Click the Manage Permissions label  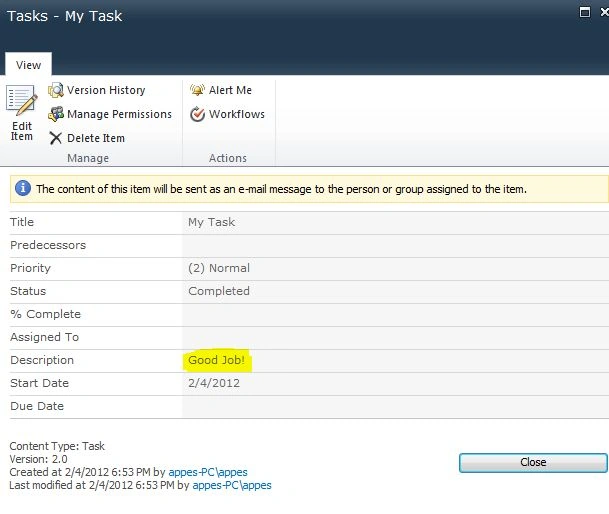pyautogui.click(x=119, y=114)
